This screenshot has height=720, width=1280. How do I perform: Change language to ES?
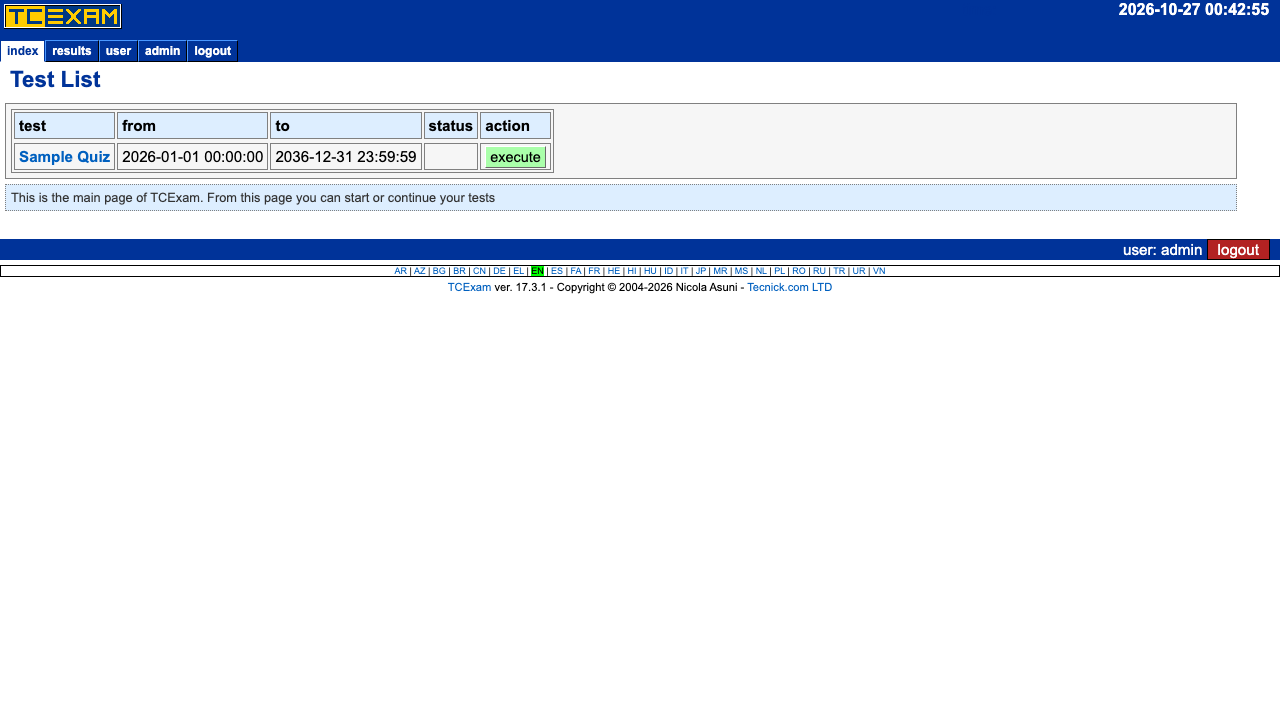557,271
